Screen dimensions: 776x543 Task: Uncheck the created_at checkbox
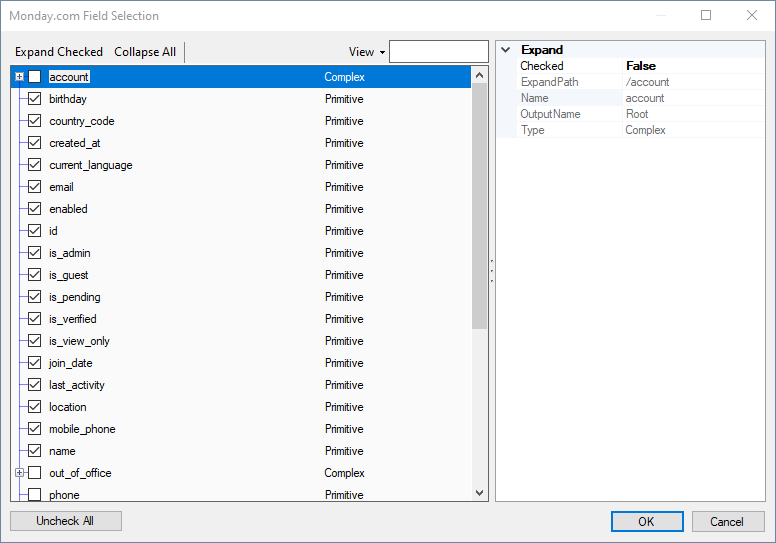click(35, 143)
